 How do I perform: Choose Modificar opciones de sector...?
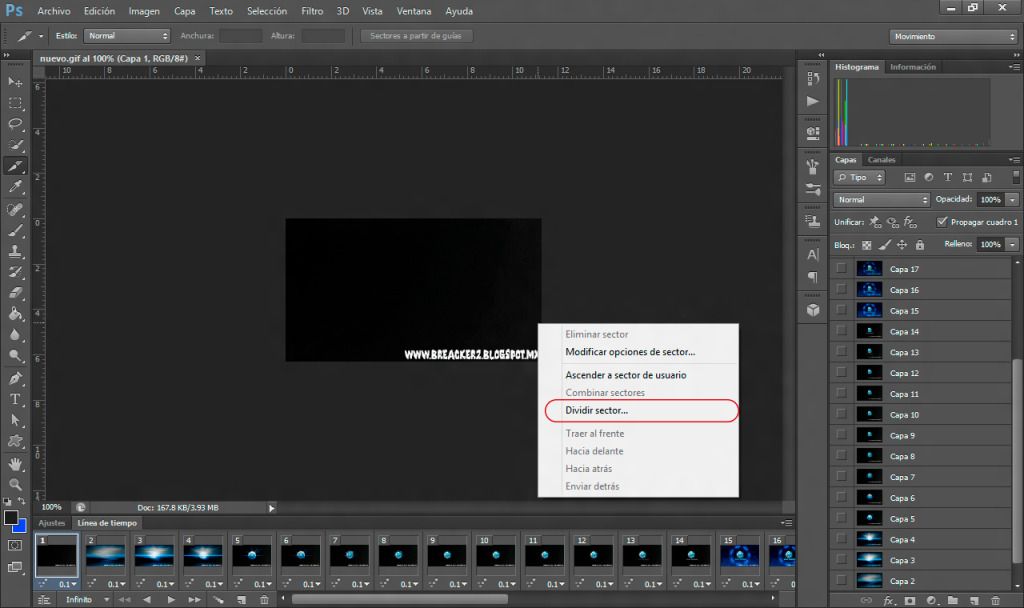[630, 351]
